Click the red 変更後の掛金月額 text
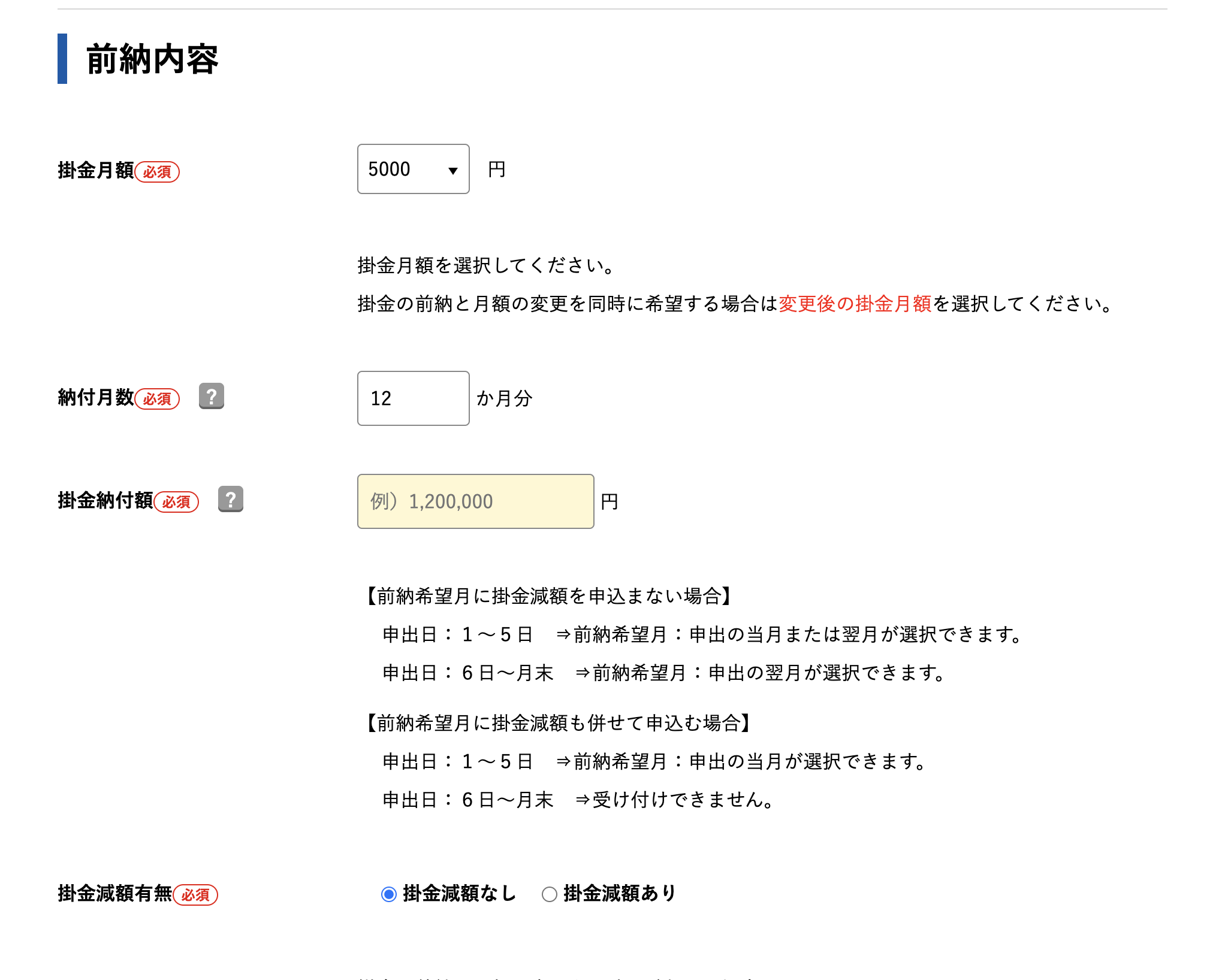This screenshot has height=980, width=1231. point(855,304)
